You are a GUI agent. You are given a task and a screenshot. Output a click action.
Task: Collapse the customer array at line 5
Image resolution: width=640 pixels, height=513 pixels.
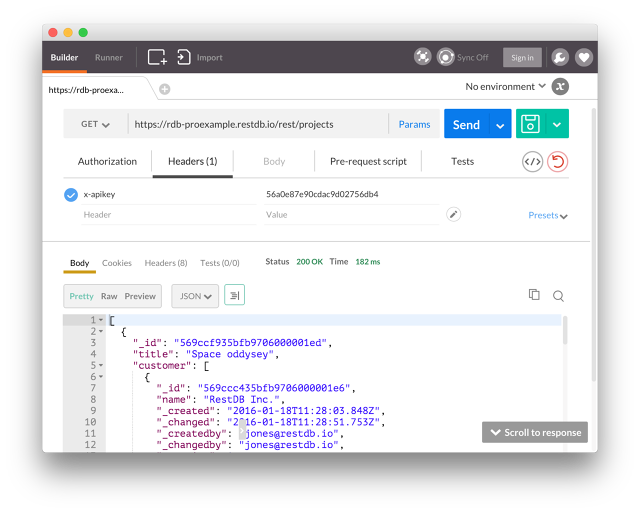point(101,365)
